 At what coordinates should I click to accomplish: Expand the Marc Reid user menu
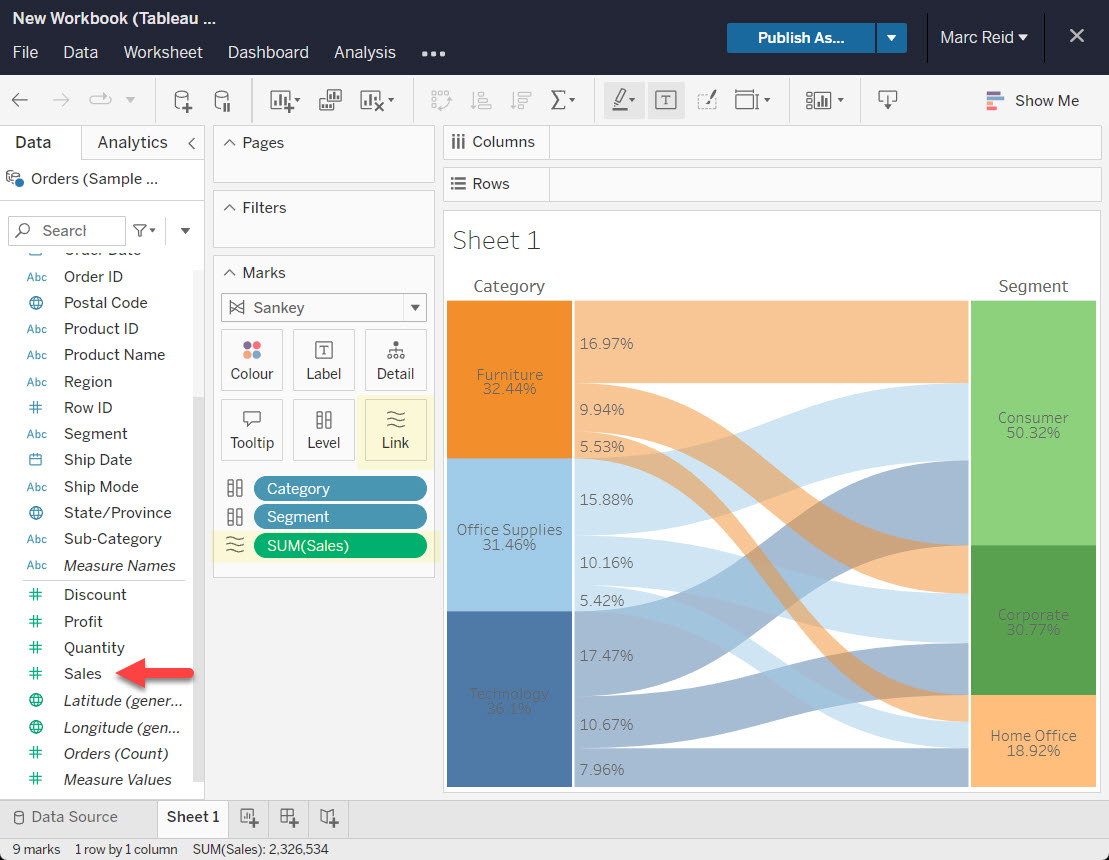click(x=984, y=38)
